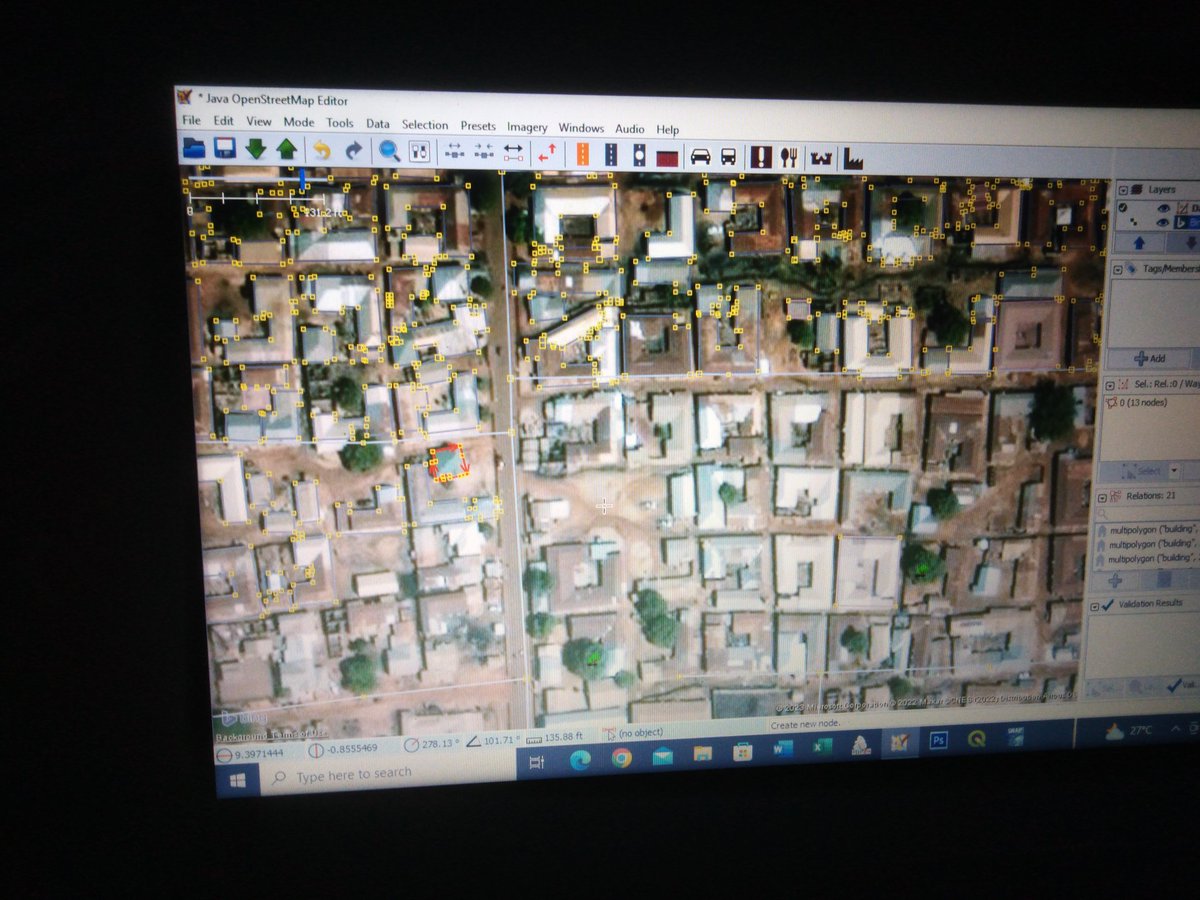This screenshot has height=900, width=1200.
Task: Open the View menu
Action: pyautogui.click(x=258, y=121)
